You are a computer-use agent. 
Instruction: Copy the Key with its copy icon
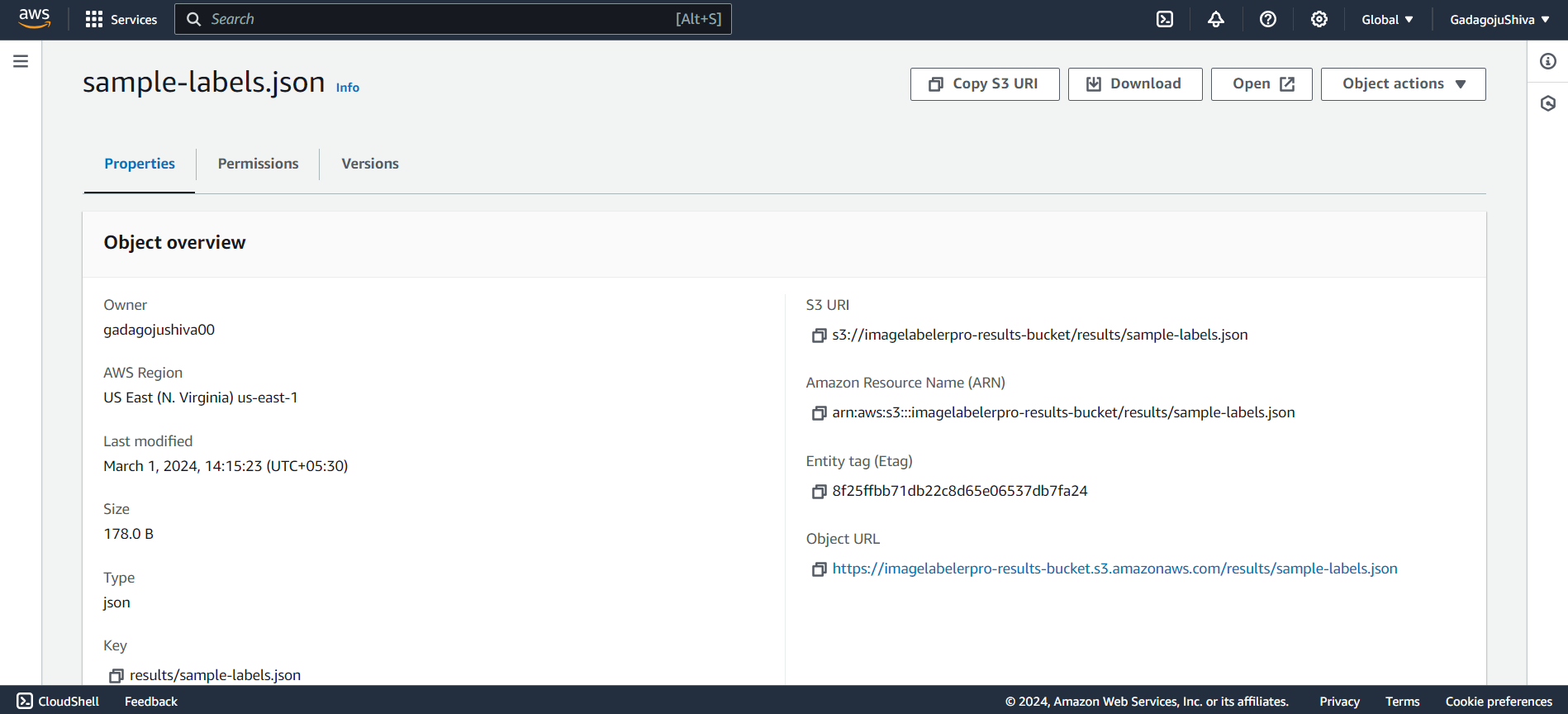tap(116, 676)
